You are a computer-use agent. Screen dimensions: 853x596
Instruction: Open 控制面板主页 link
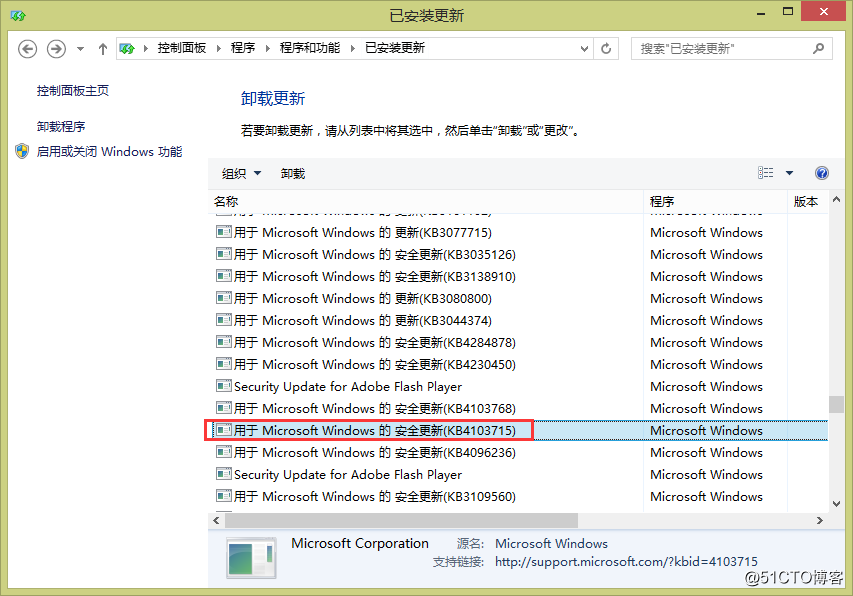click(73, 91)
